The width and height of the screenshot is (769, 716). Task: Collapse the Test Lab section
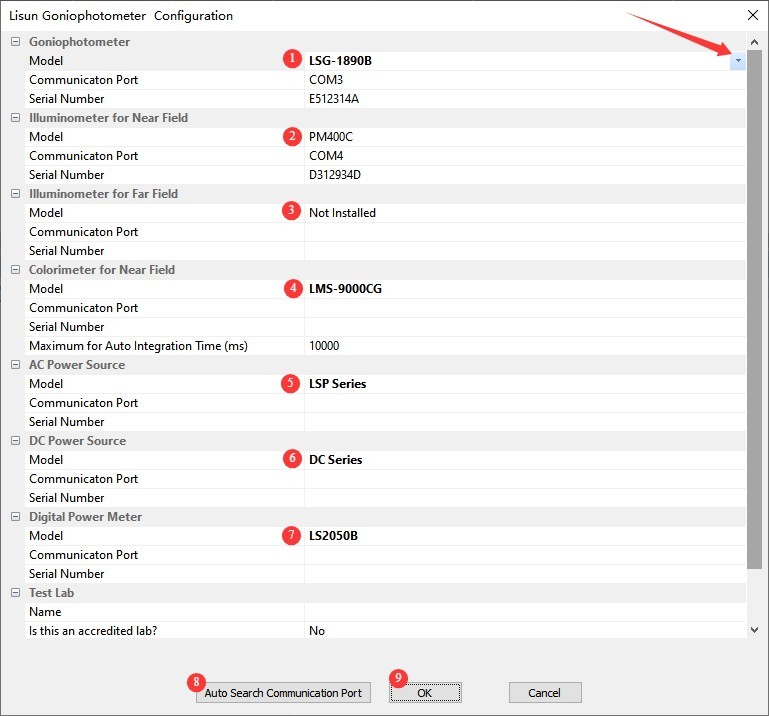point(16,593)
